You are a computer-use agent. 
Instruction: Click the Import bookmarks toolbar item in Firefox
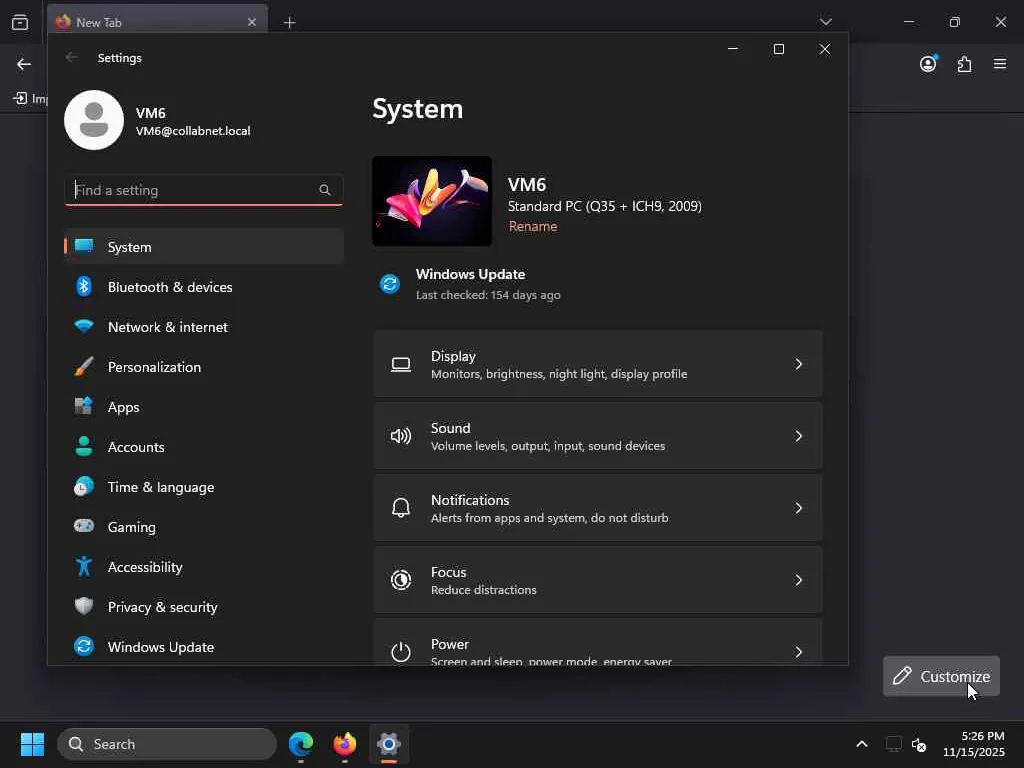click(x=31, y=98)
